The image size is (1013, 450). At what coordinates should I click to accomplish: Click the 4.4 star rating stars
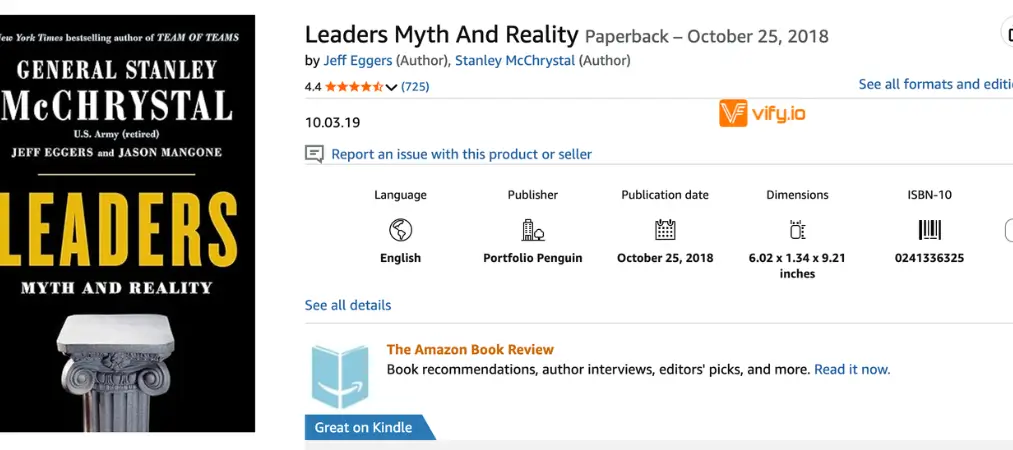pyautogui.click(x=353, y=87)
